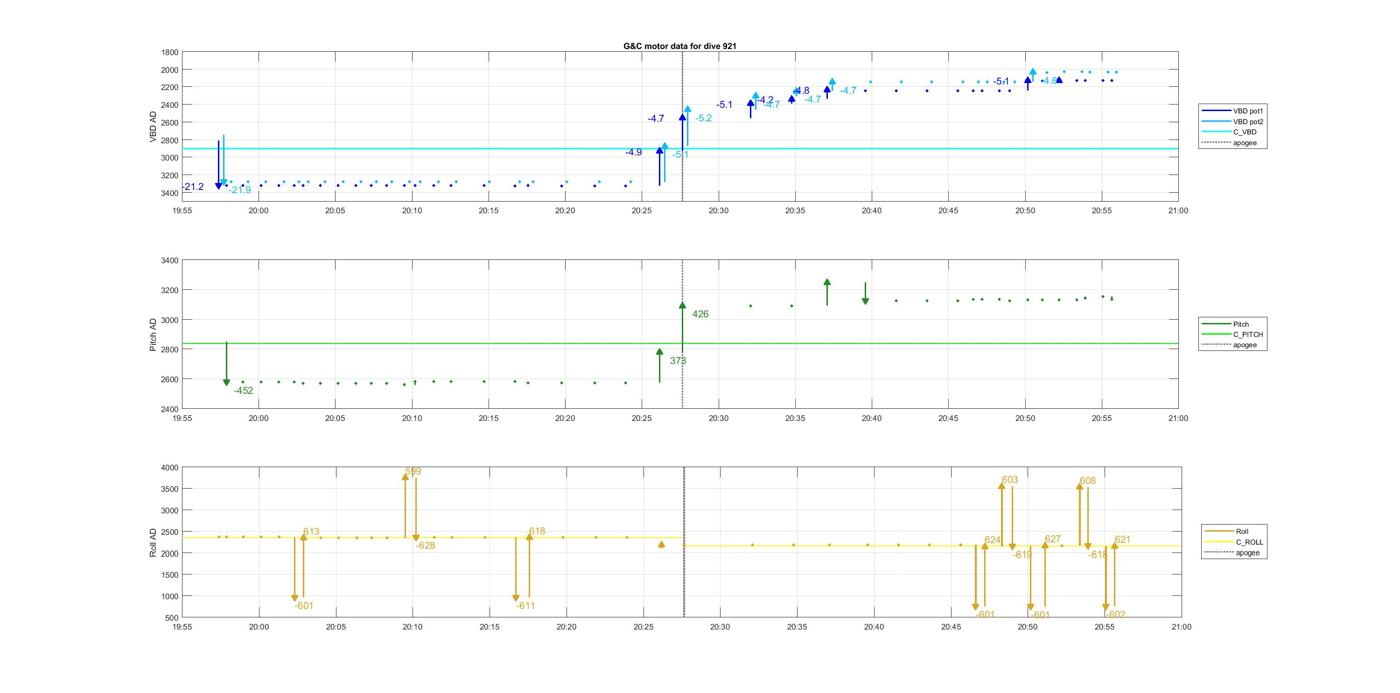Click the '4000' tick on Roll y-axis
Image resolution: width=1400 pixels, height=693 pixels.
coord(170,467)
